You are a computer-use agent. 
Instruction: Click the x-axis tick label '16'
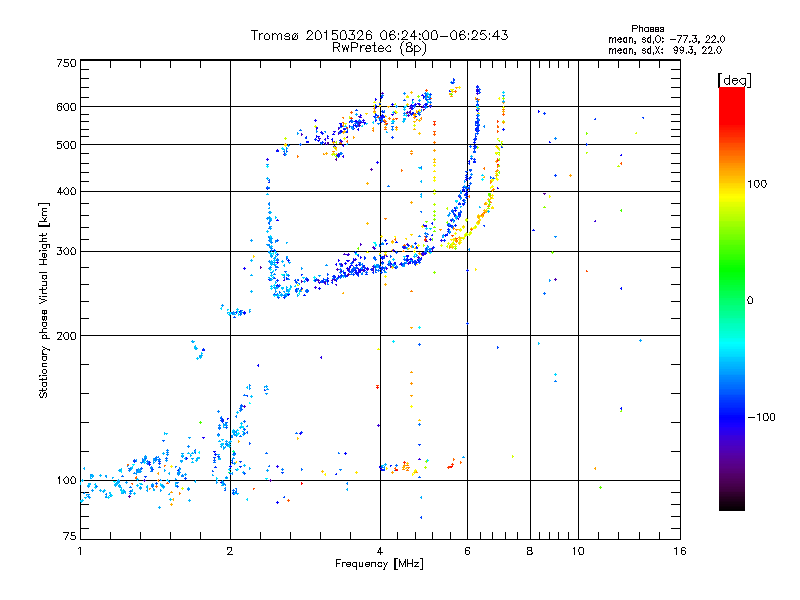tap(680, 551)
